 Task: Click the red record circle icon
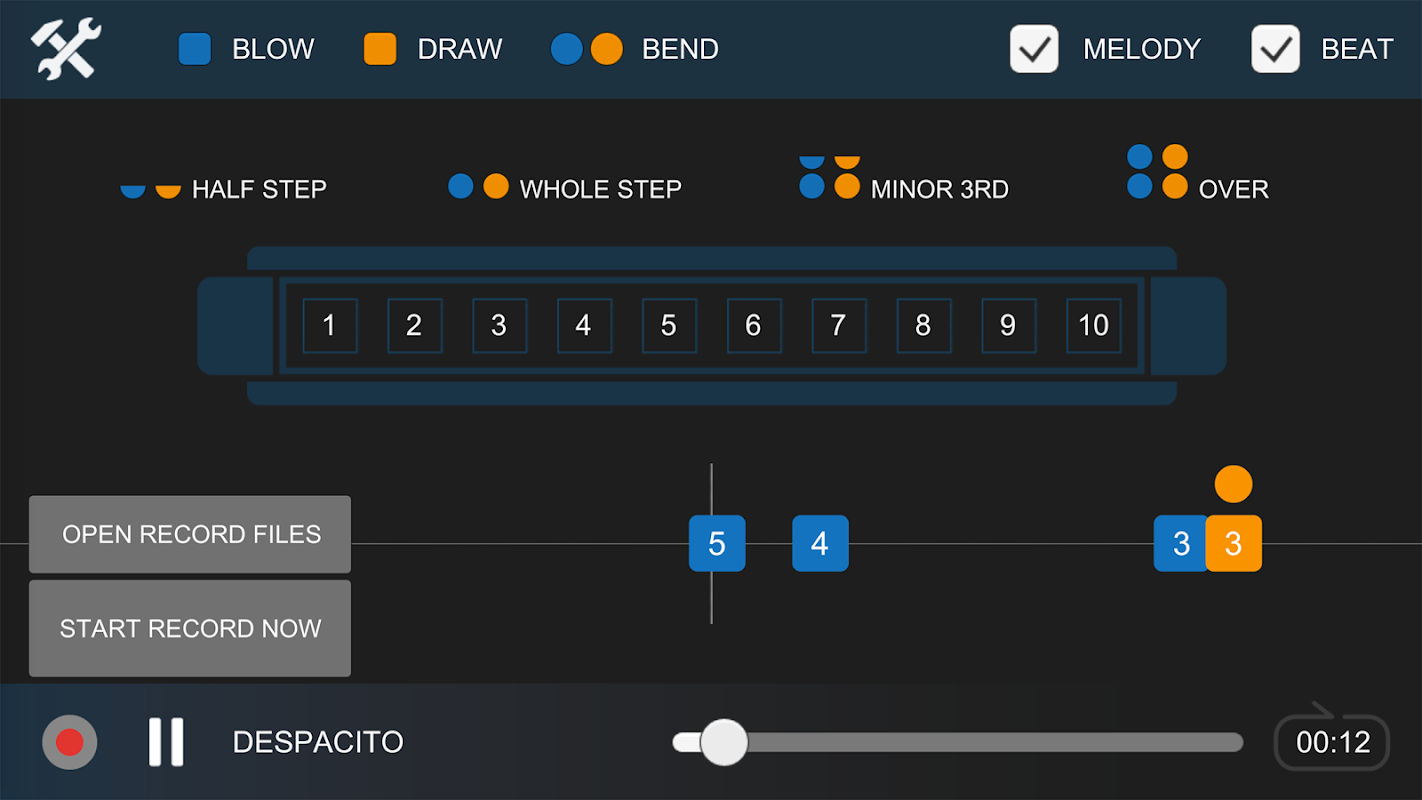69,742
